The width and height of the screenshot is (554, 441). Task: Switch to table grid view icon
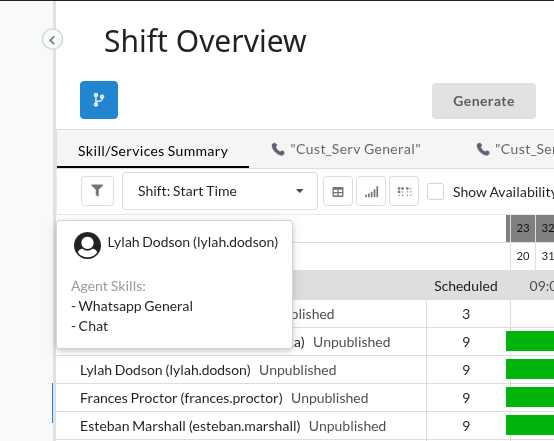pyautogui.click(x=338, y=192)
